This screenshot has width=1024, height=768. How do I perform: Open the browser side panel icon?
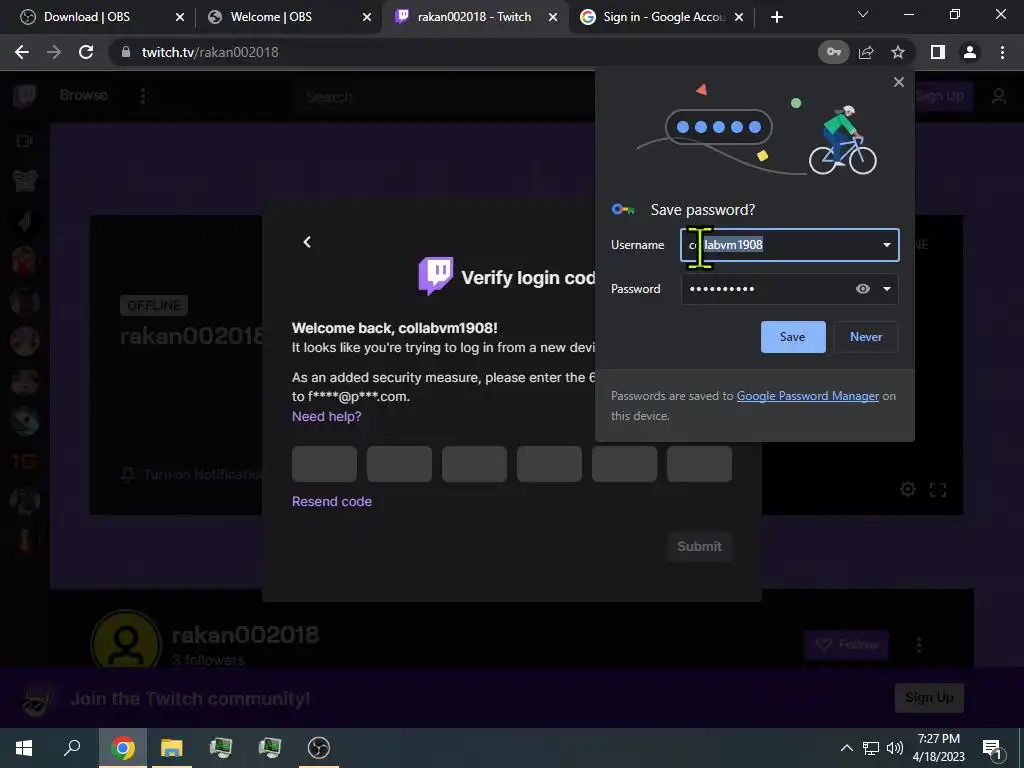pos(938,52)
